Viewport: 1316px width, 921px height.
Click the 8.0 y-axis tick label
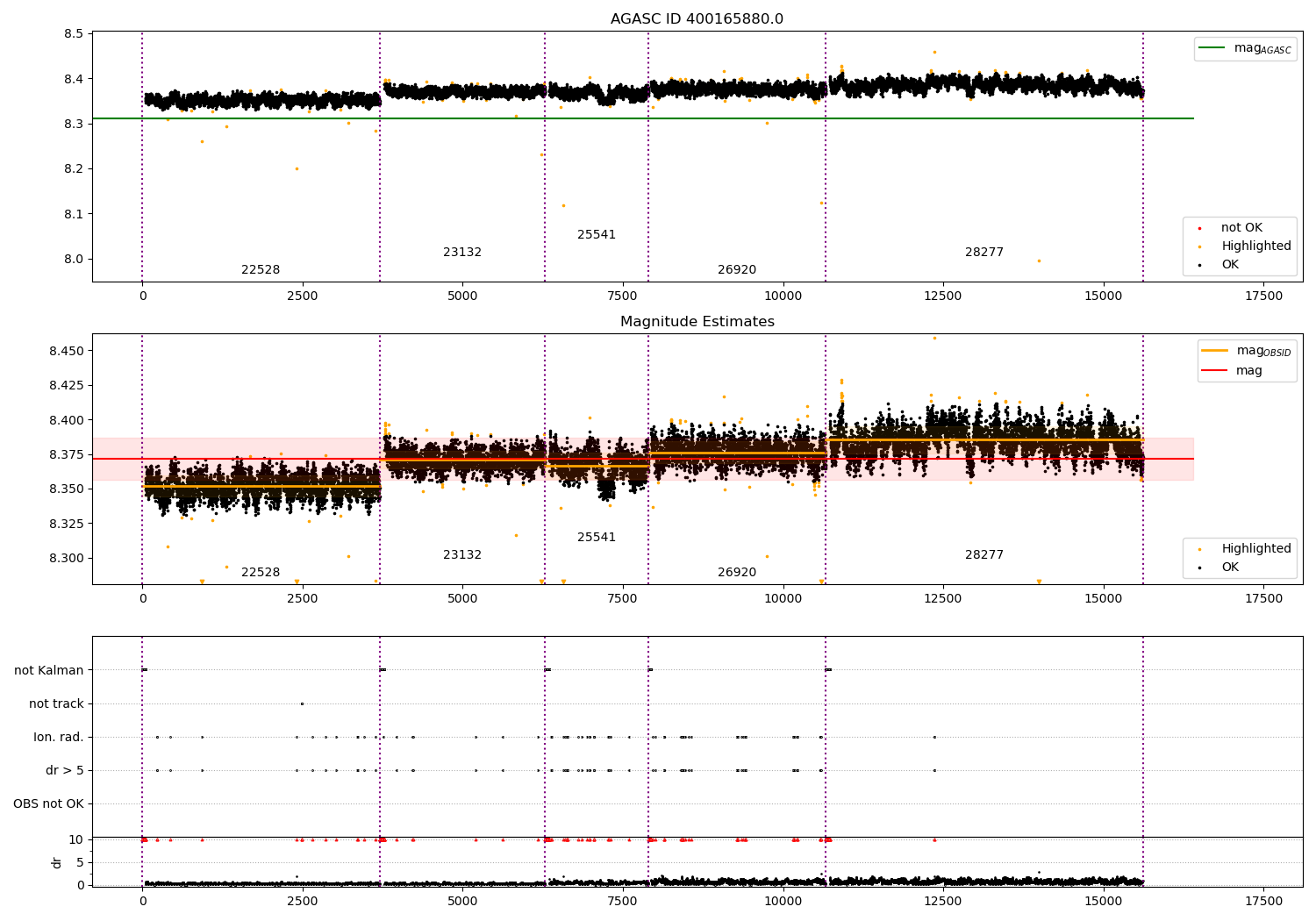(74, 260)
